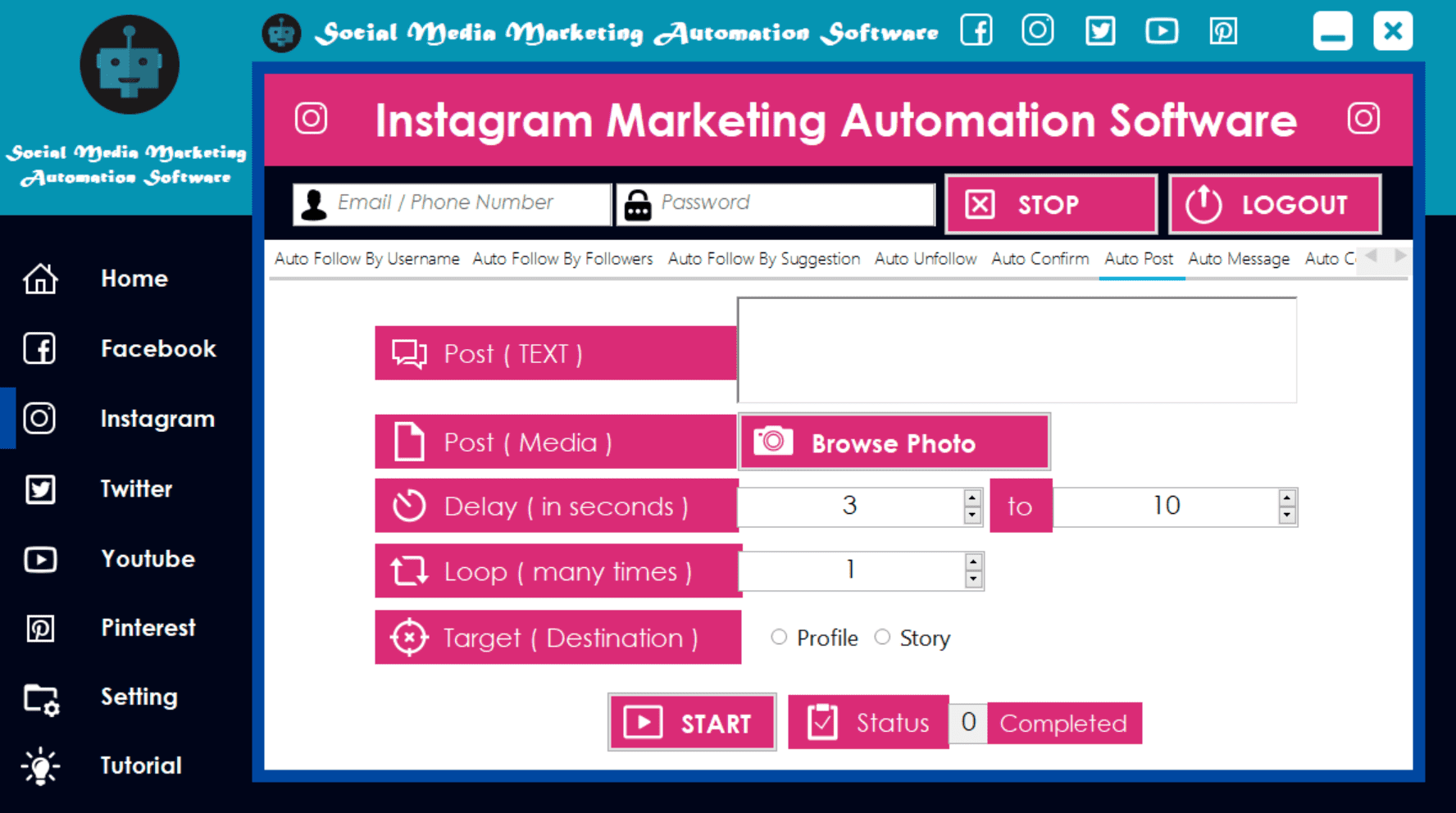1456x813 pixels.
Task: Select the Story radio button
Action: pos(882,637)
